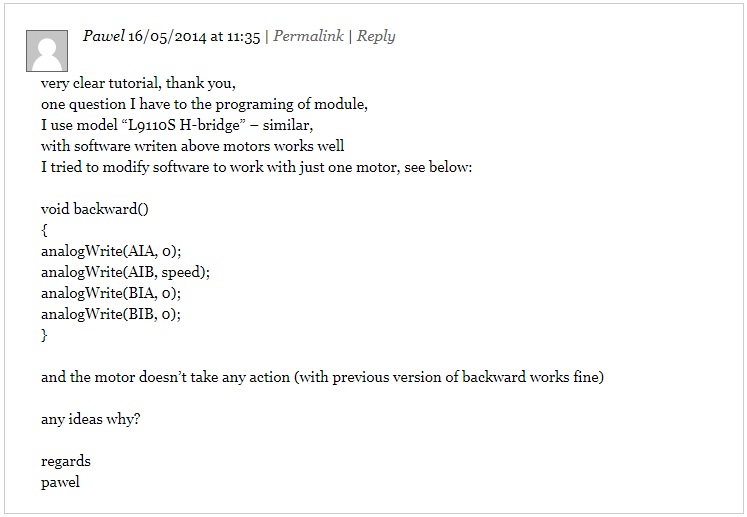This screenshot has width=747, height=517.
Task: Click the sentence 'any ideas why?'
Action: (x=91, y=419)
